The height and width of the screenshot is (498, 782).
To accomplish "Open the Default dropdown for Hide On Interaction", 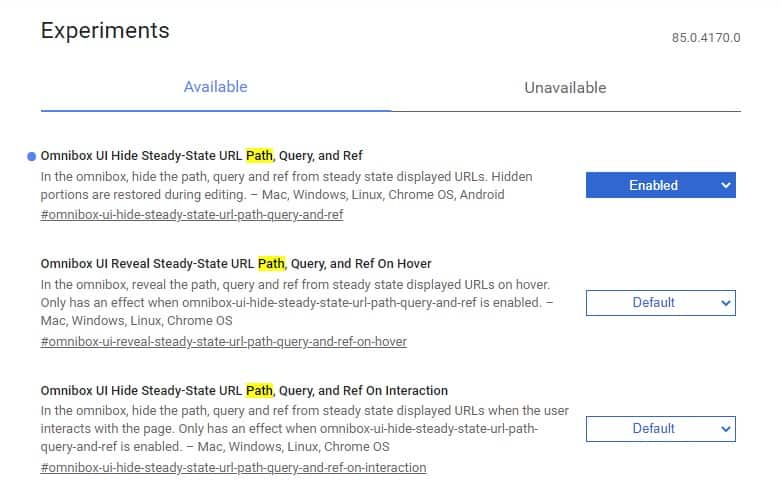I will [x=660, y=428].
